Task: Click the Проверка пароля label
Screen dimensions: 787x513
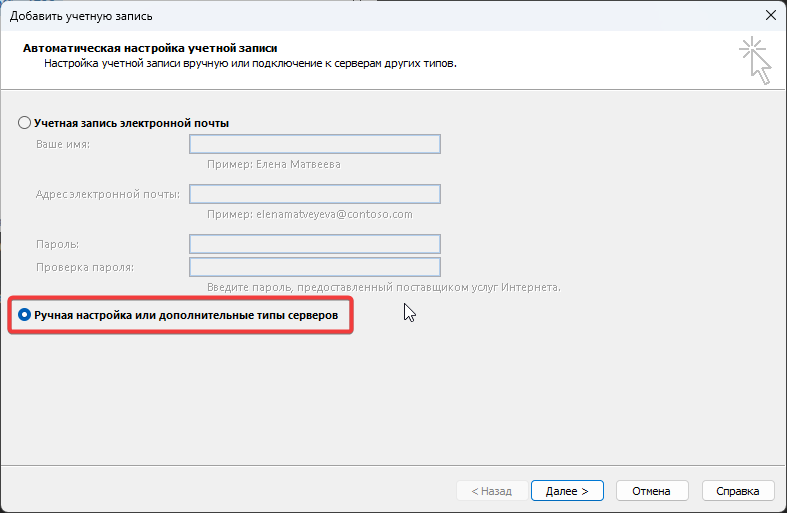Action: click(x=84, y=267)
